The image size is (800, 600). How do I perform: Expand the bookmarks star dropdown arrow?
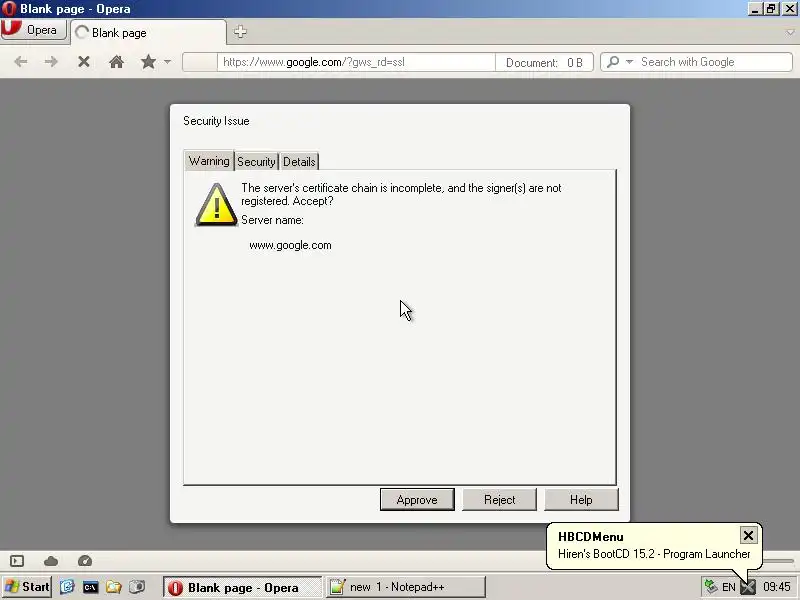pos(167,62)
